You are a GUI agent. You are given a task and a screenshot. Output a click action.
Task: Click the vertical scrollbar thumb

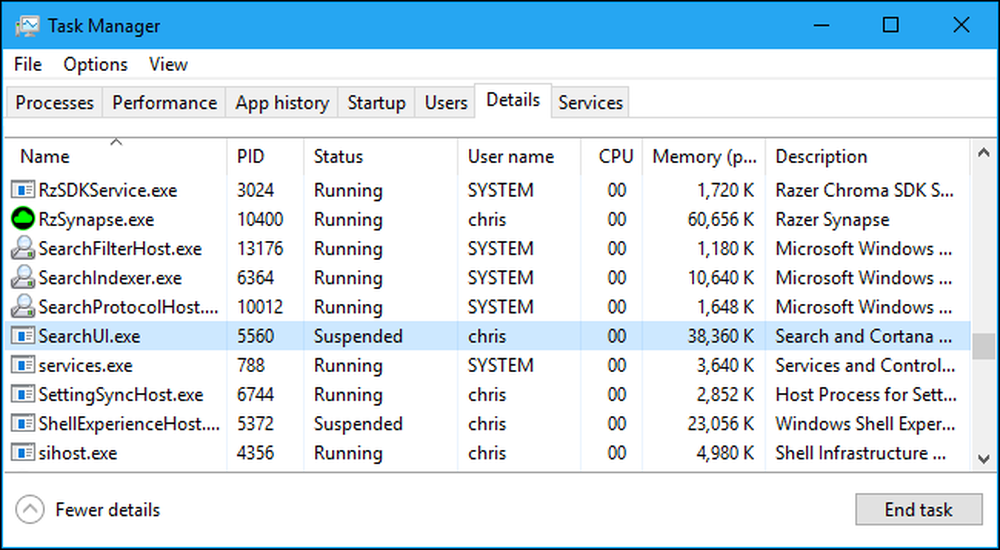click(x=983, y=346)
